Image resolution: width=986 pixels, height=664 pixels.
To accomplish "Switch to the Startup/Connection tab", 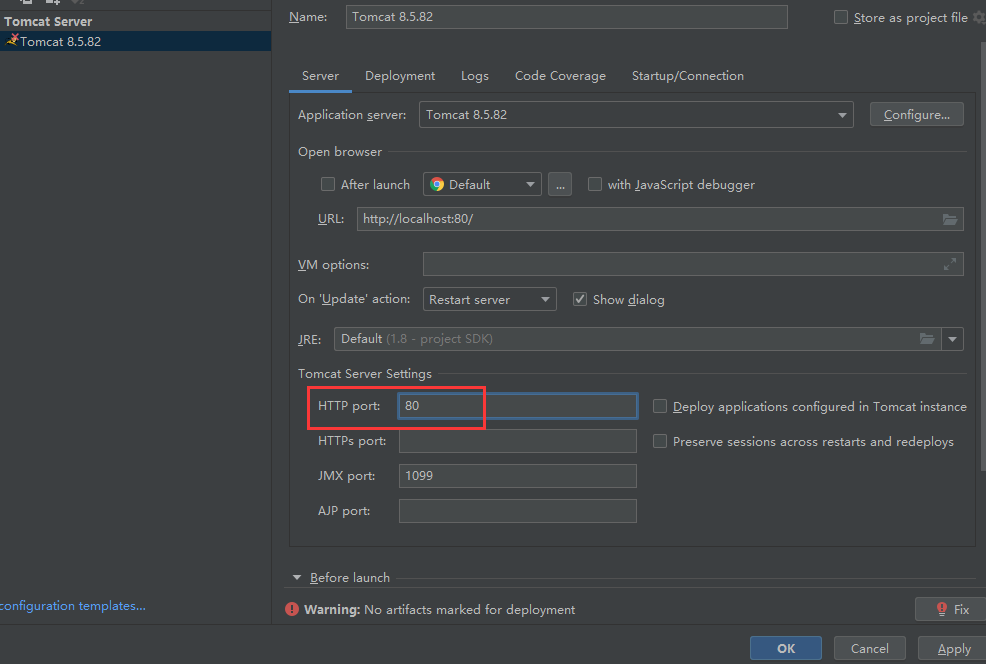I will tap(687, 76).
